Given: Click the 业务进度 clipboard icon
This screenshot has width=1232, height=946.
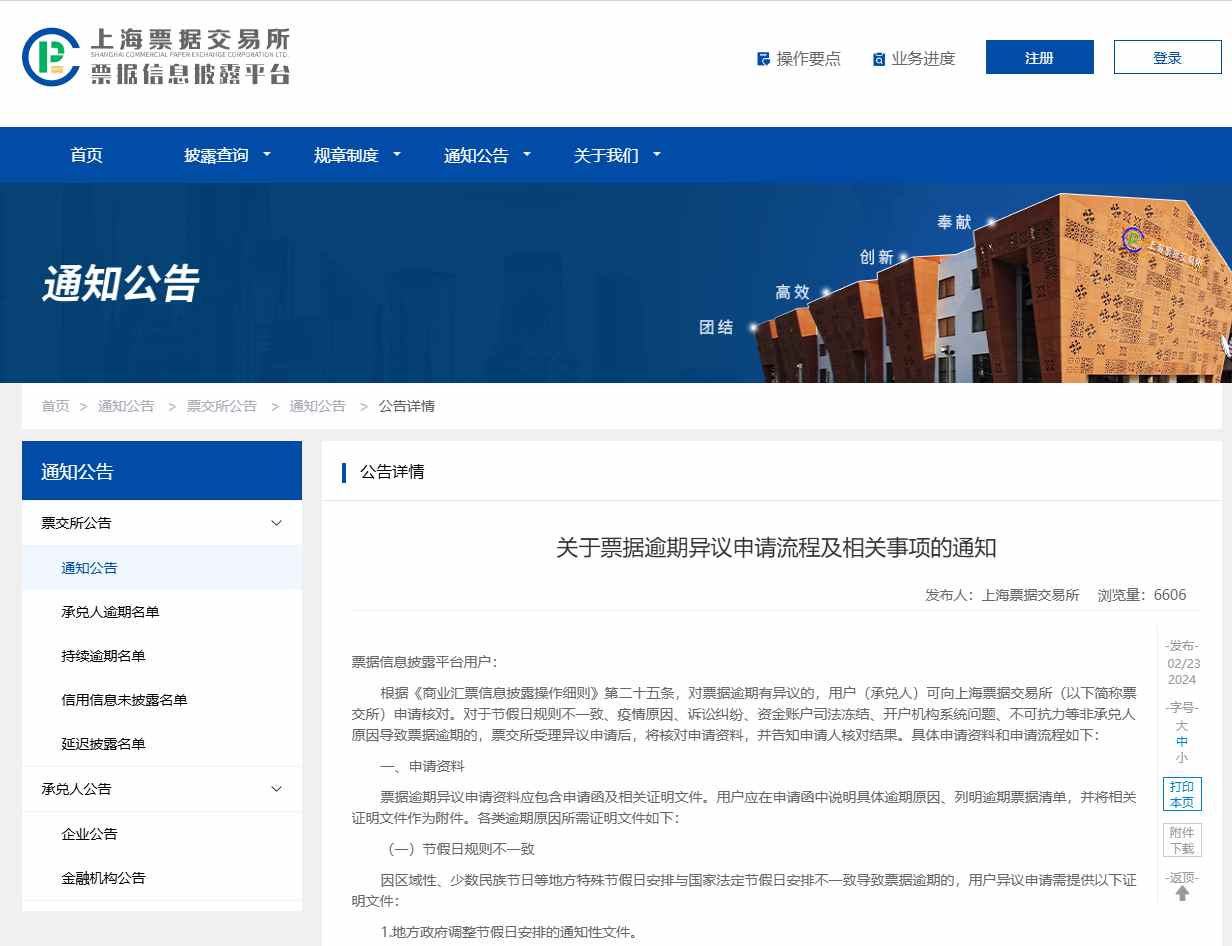Looking at the screenshot, I should click(878, 59).
